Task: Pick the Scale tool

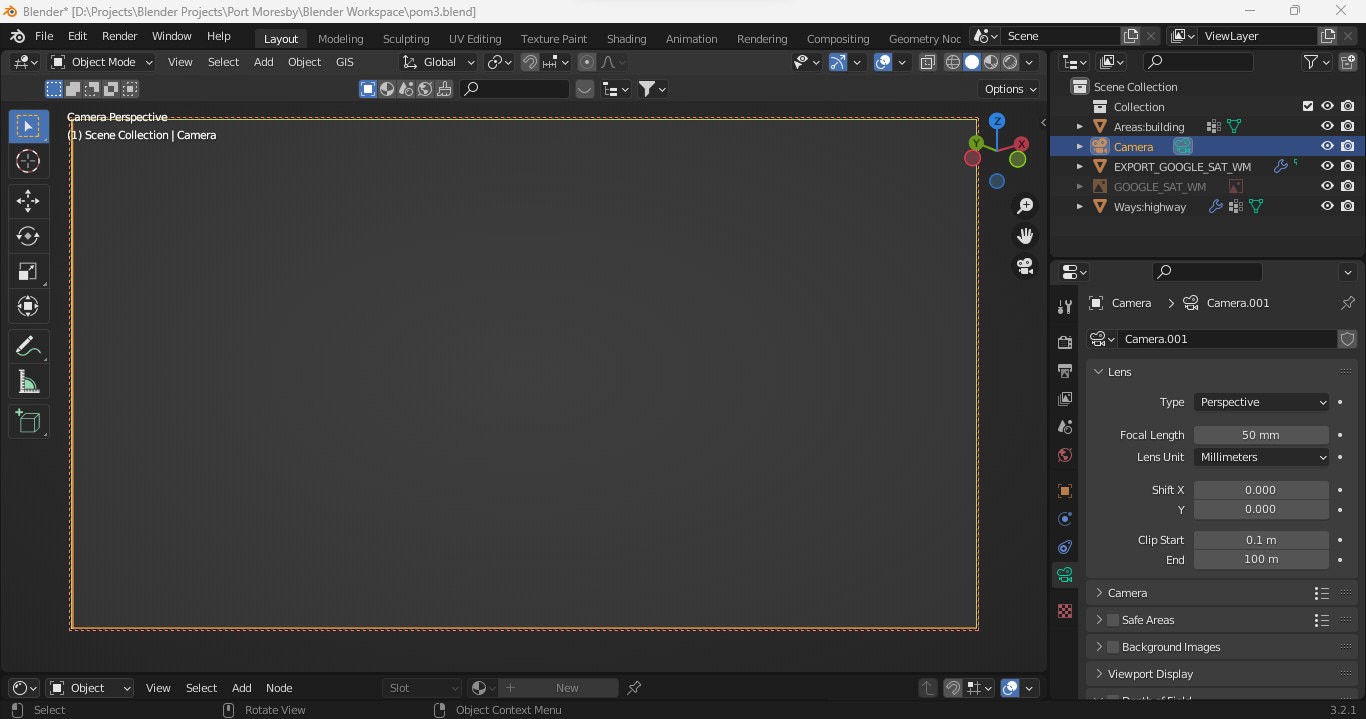Action: [x=28, y=271]
